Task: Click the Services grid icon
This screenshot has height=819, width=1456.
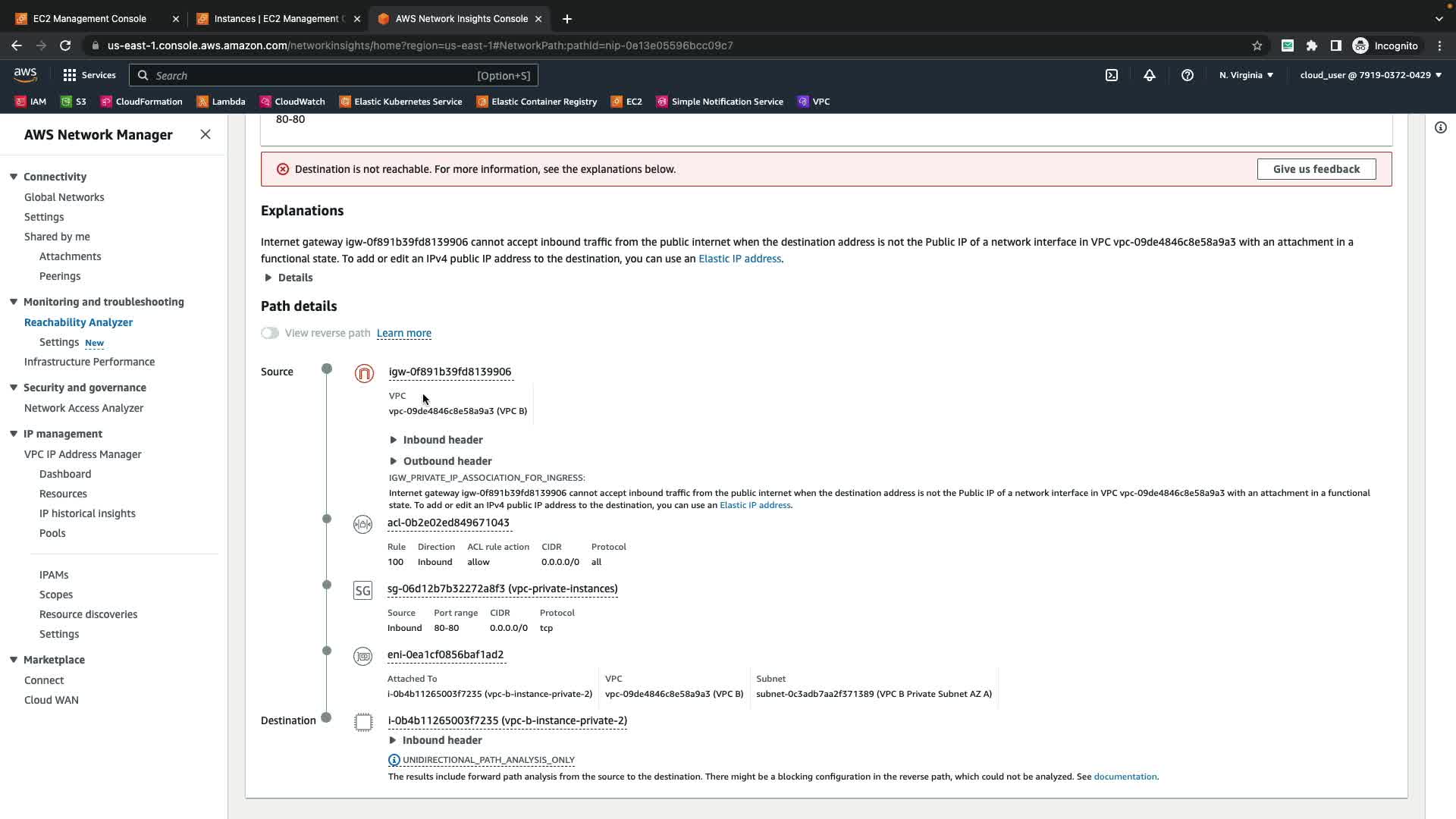Action: coord(70,75)
